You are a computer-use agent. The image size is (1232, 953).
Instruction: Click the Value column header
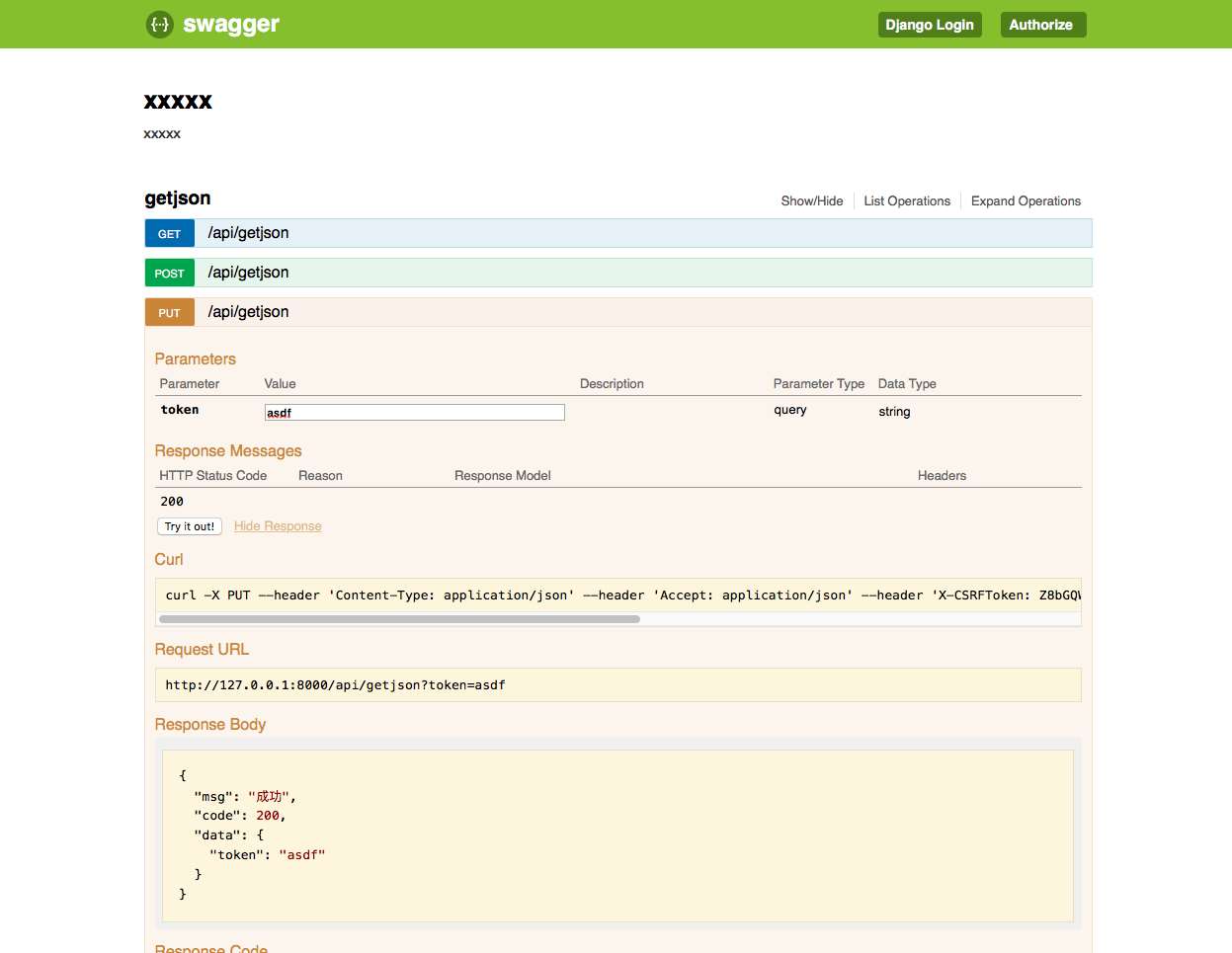(280, 383)
